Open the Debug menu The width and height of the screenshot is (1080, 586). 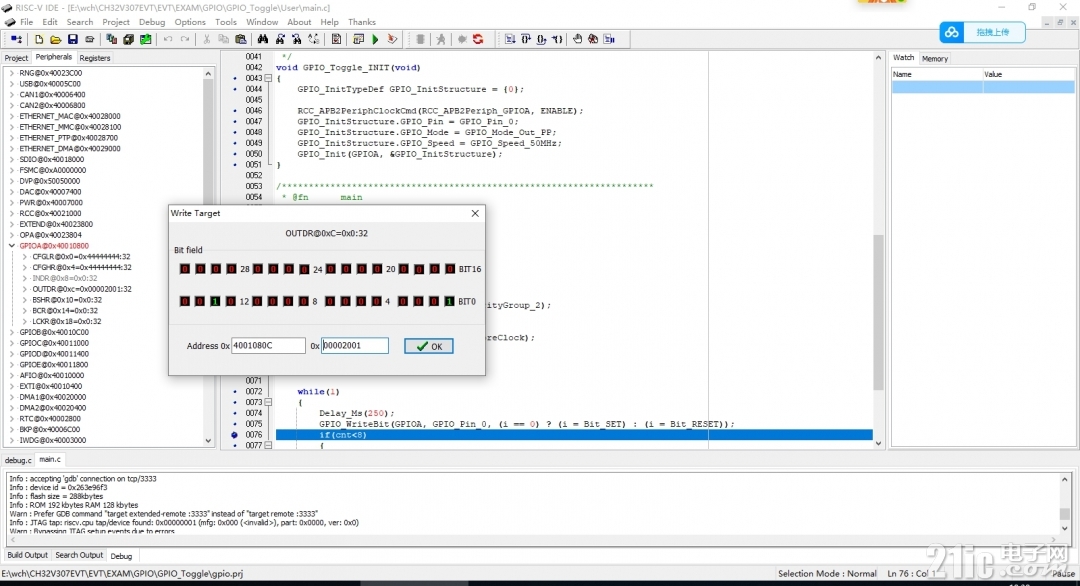pos(152,22)
